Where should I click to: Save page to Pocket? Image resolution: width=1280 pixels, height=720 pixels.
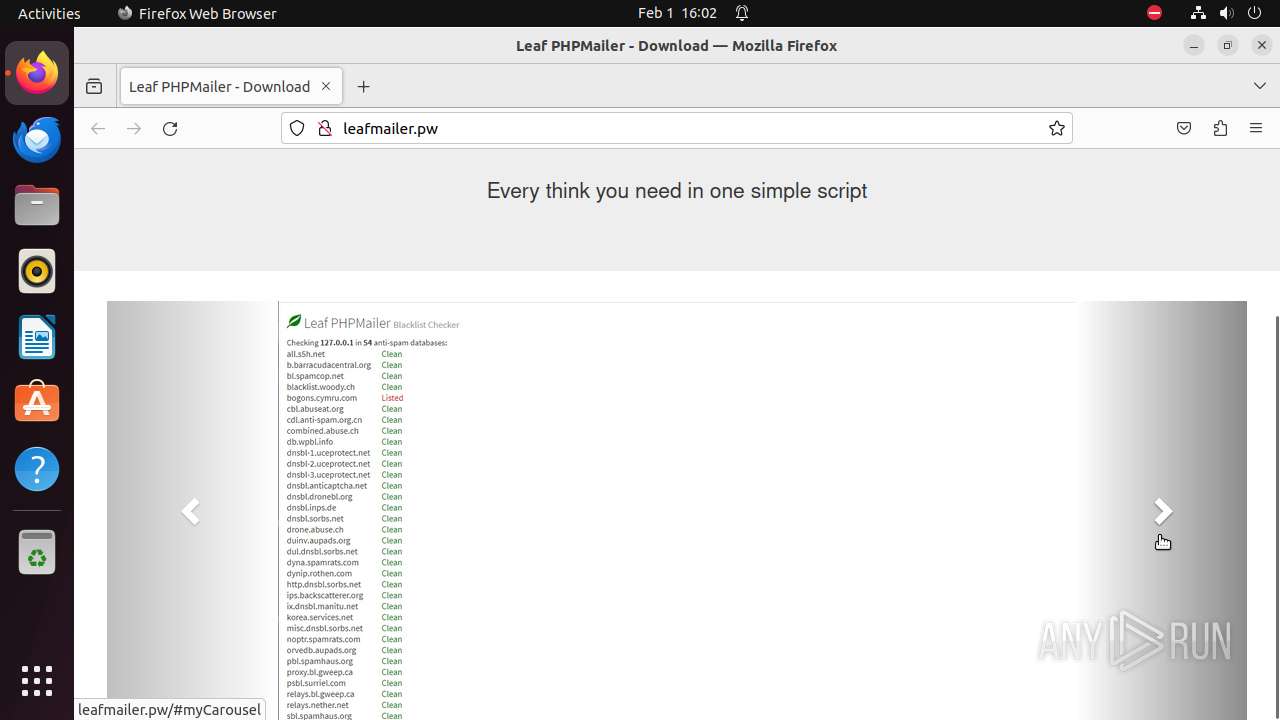pos(1184,128)
